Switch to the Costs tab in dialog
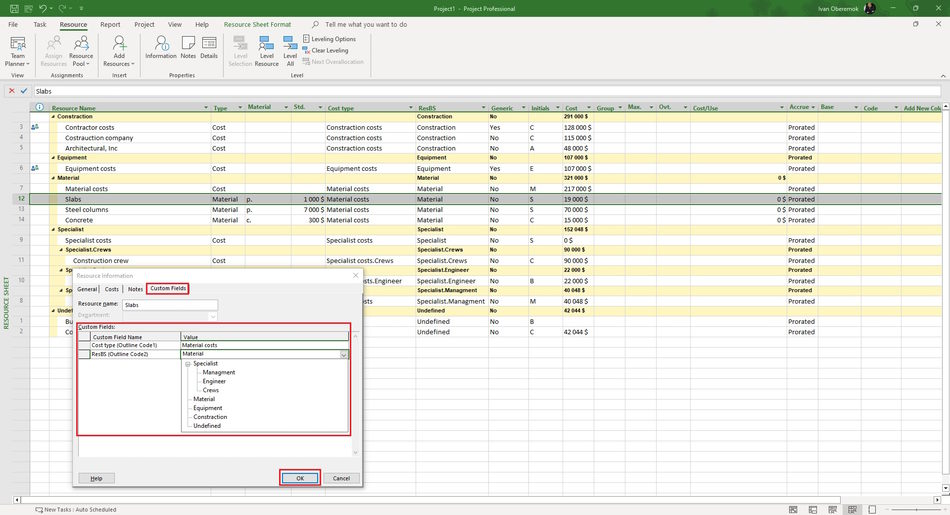Image resolution: width=950 pixels, height=515 pixels. 111,289
